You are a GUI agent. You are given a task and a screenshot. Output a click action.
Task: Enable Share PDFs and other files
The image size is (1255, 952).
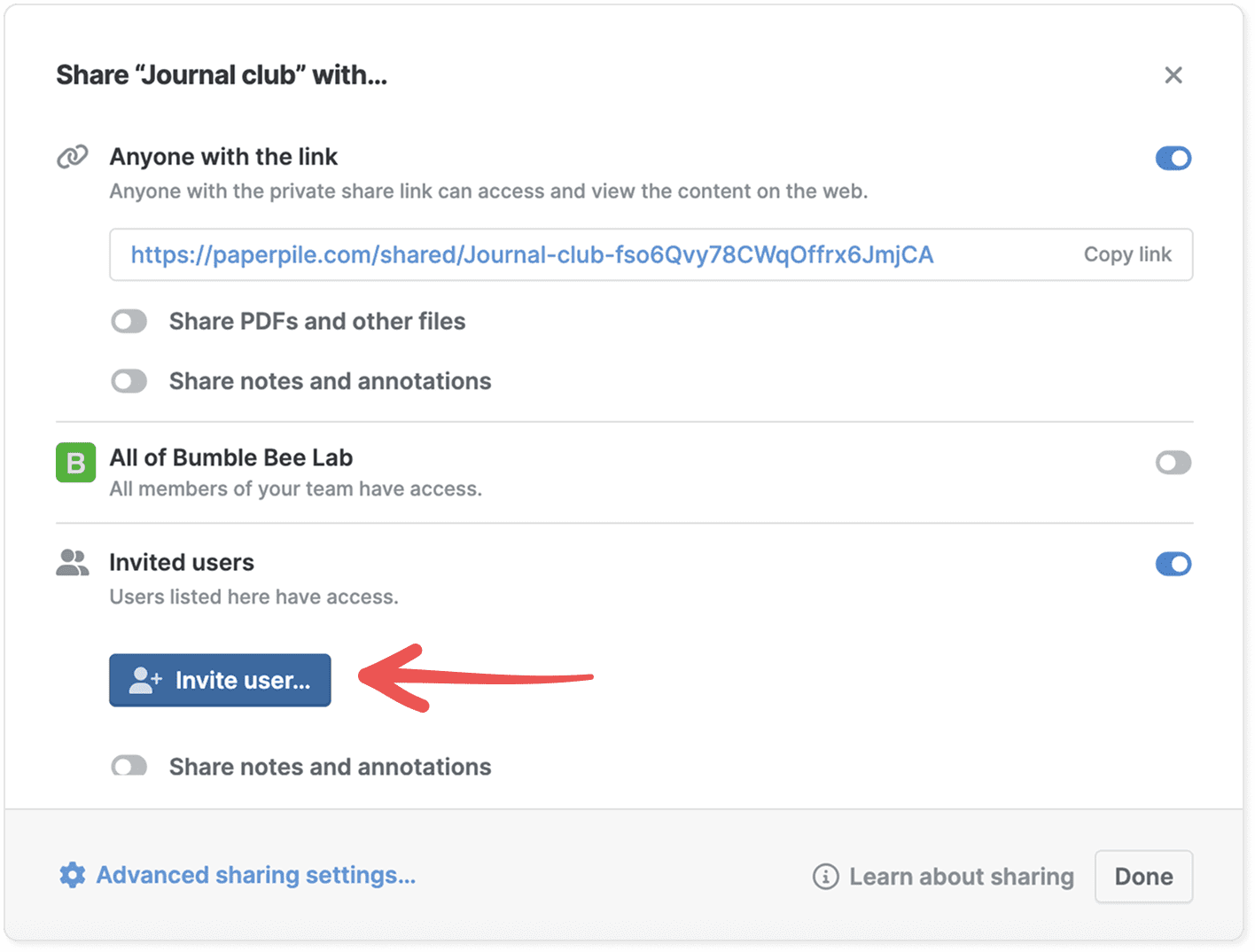click(x=129, y=321)
